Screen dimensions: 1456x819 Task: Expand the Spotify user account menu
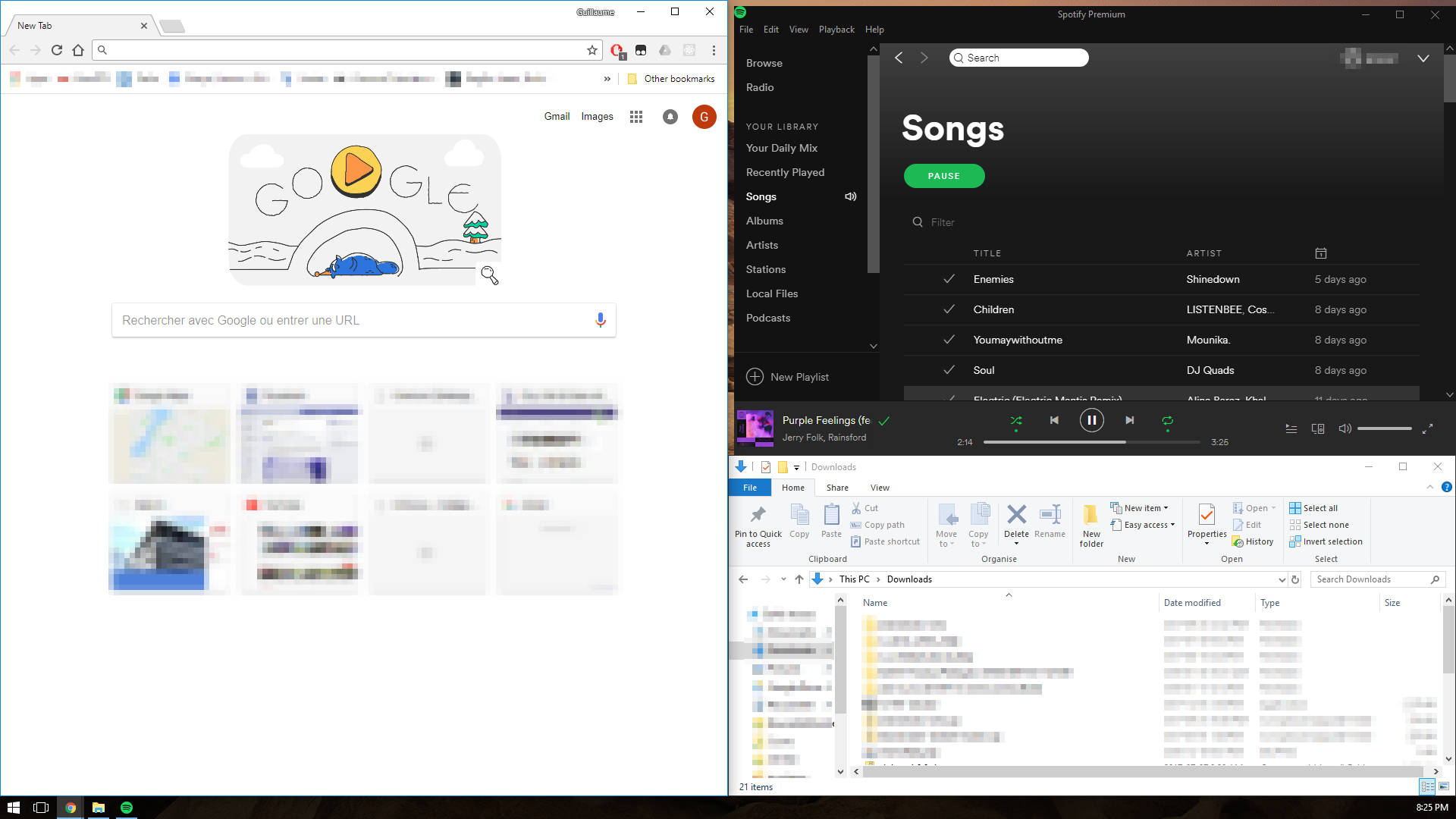[1423, 58]
